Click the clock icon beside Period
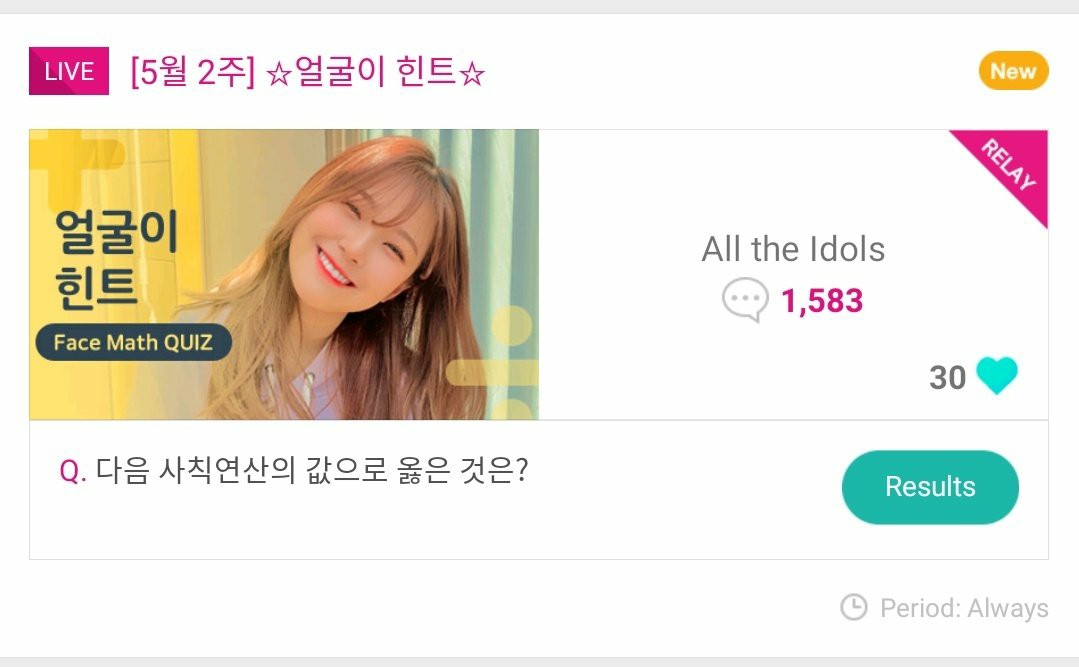Screen dimensions: 1079x667 click(853, 607)
